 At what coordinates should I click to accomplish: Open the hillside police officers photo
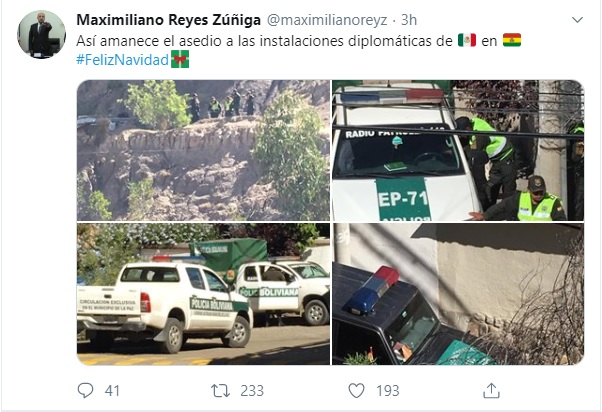pyautogui.click(x=203, y=150)
